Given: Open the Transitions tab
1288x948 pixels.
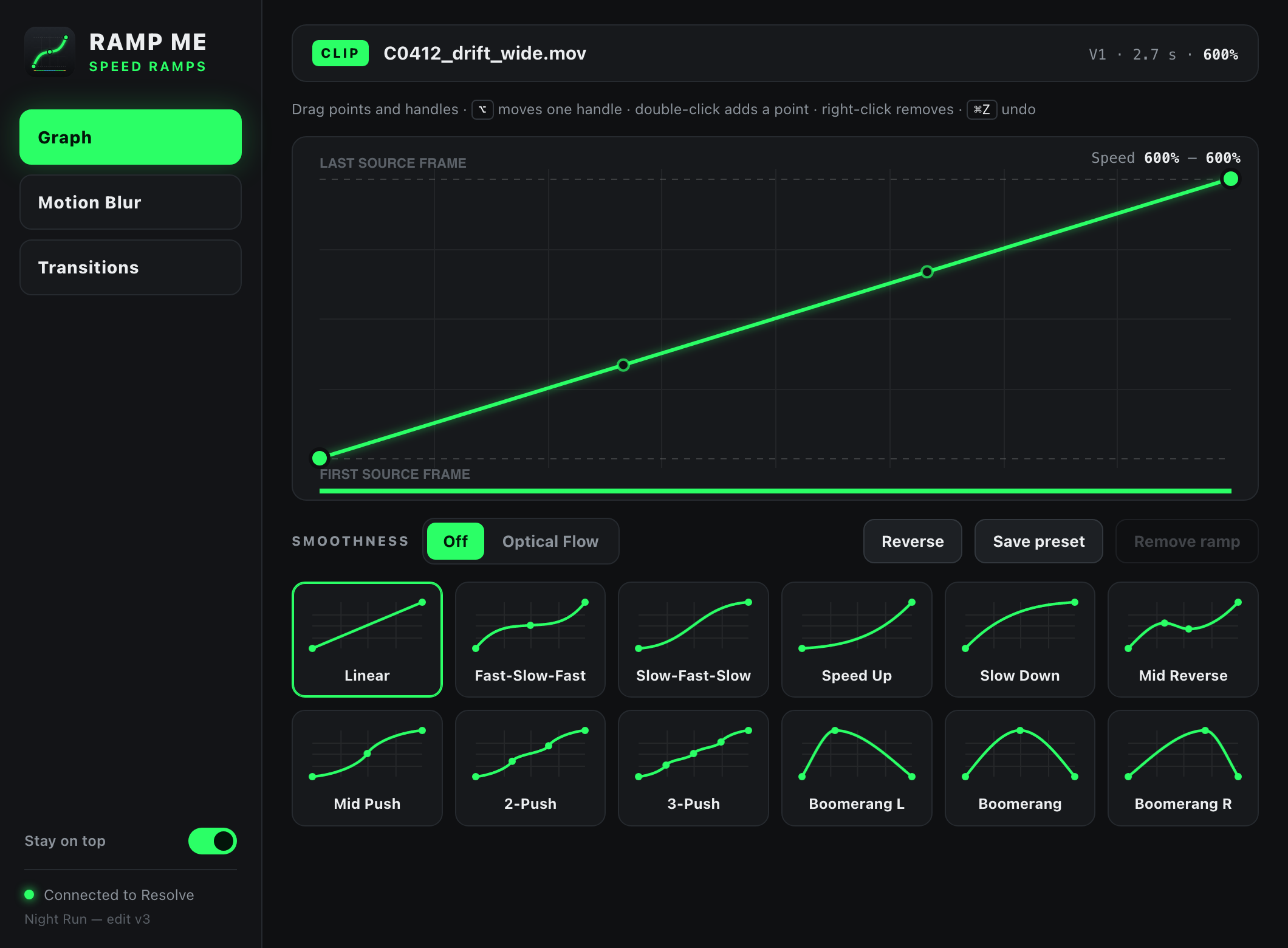Looking at the screenshot, I should pos(131,267).
